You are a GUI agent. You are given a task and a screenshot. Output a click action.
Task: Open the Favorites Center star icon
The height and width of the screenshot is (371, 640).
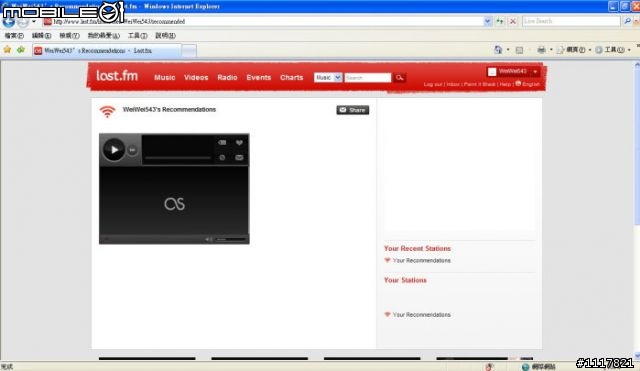(x=7, y=50)
